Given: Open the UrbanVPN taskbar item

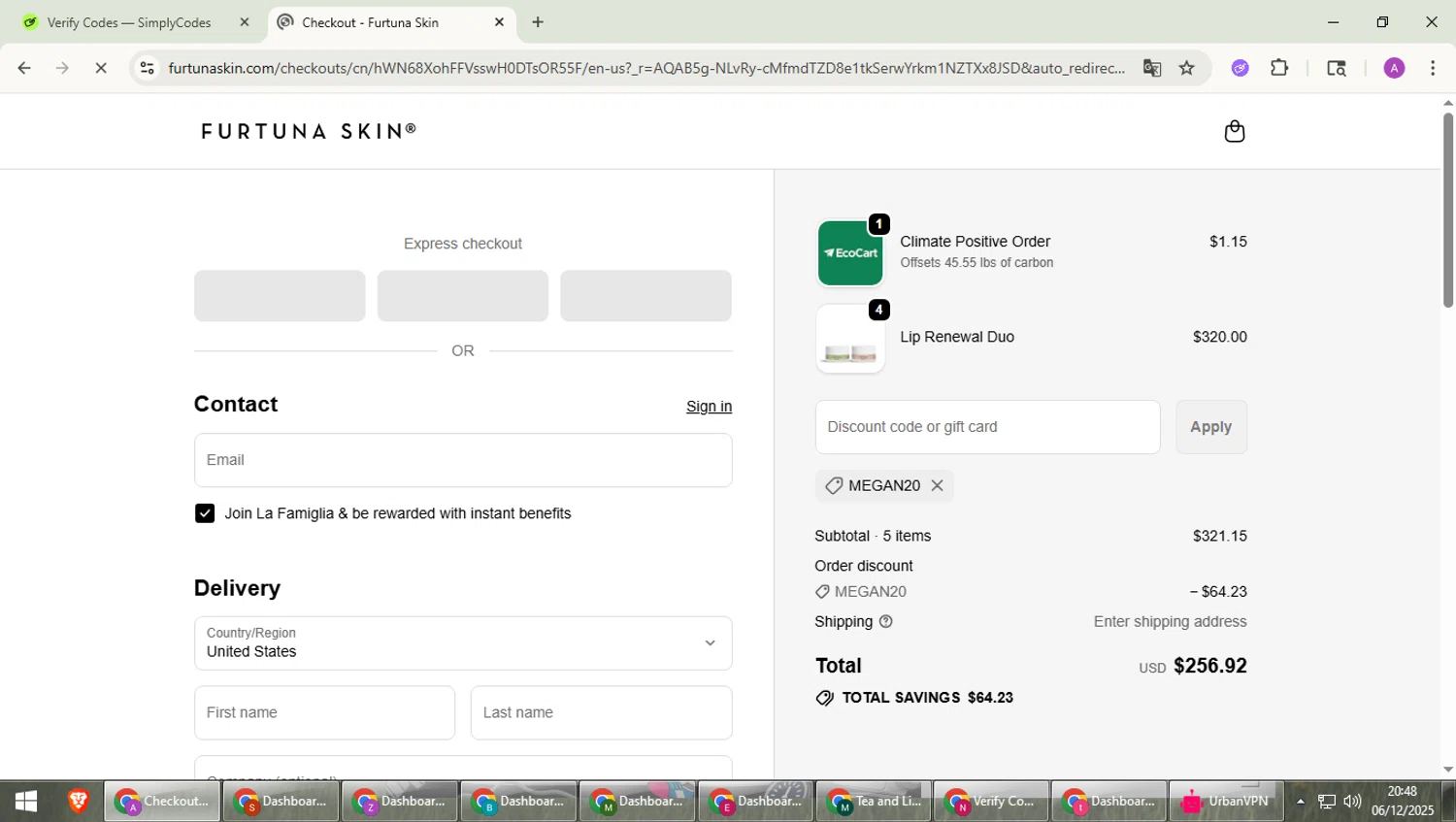Looking at the screenshot, I should (1226, 802).
